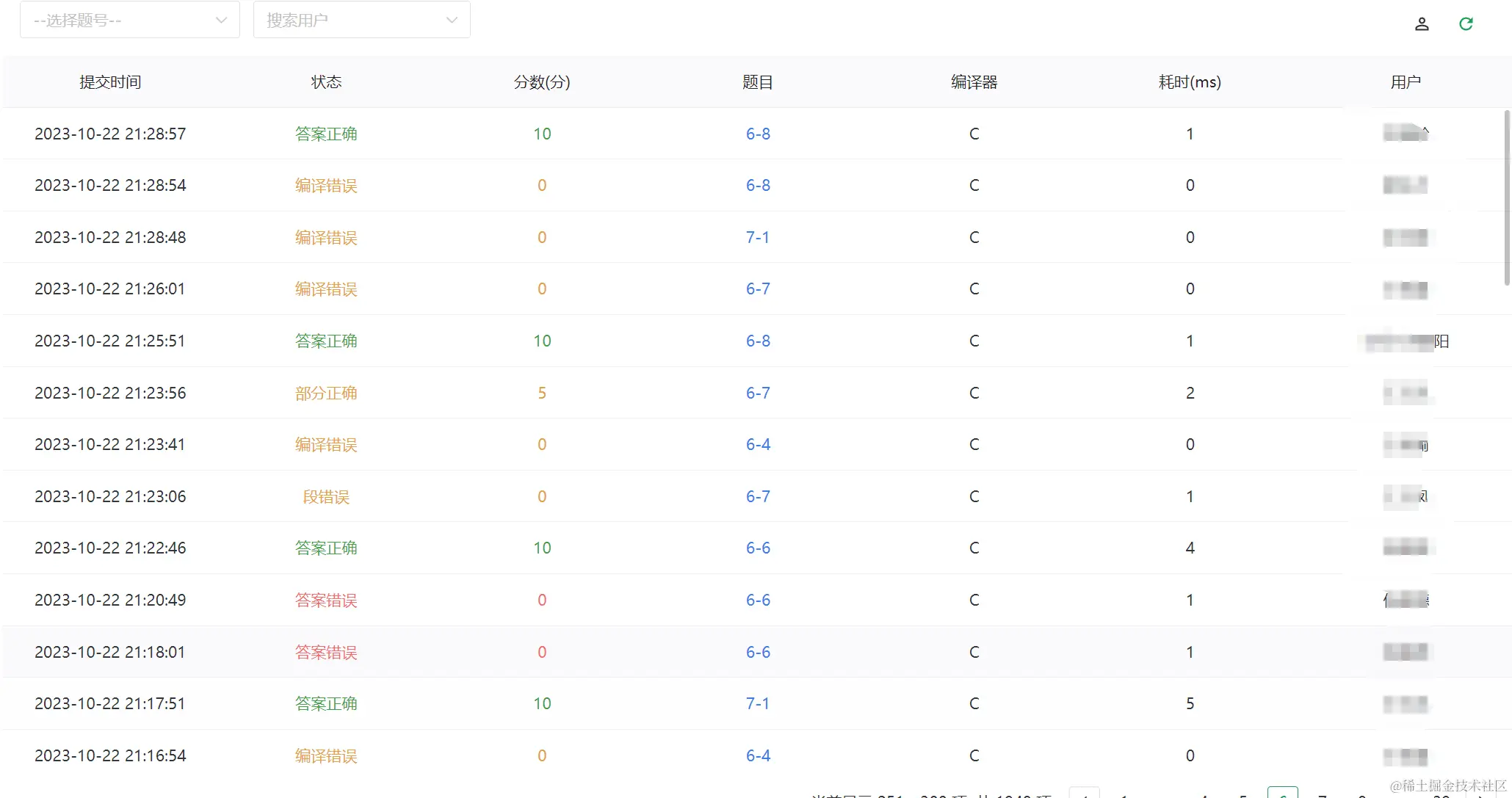The width and height of the screenshot is (1512, 798).
Task: Click the refresh submissions icon
Action: point(1466,24)
